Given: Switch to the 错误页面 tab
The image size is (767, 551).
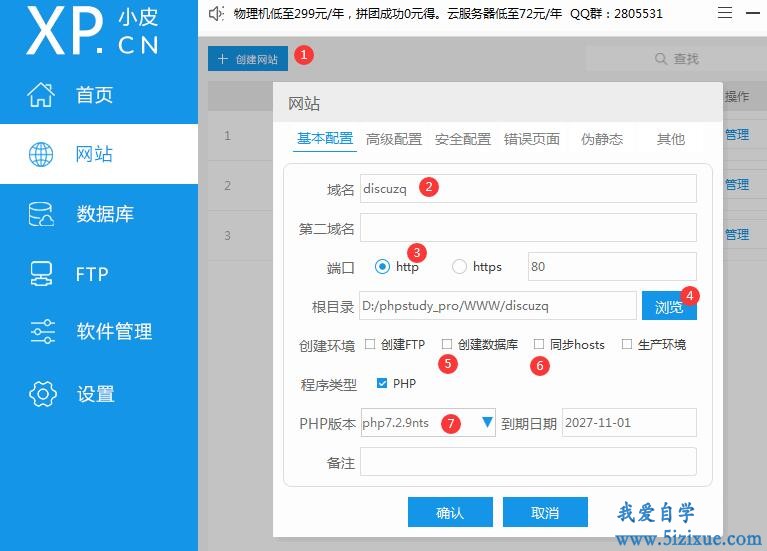Looking at the screenshot, I should point(532,139).
